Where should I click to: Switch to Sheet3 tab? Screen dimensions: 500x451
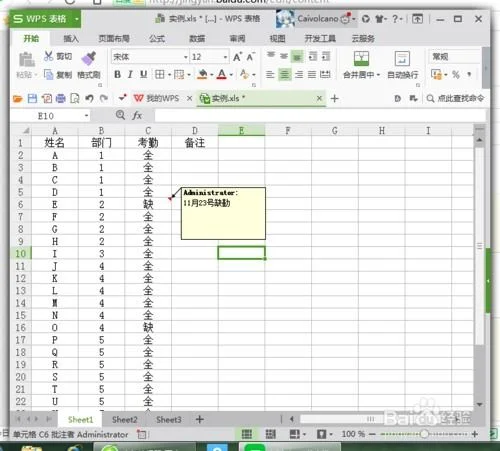[x=169, y=419]
